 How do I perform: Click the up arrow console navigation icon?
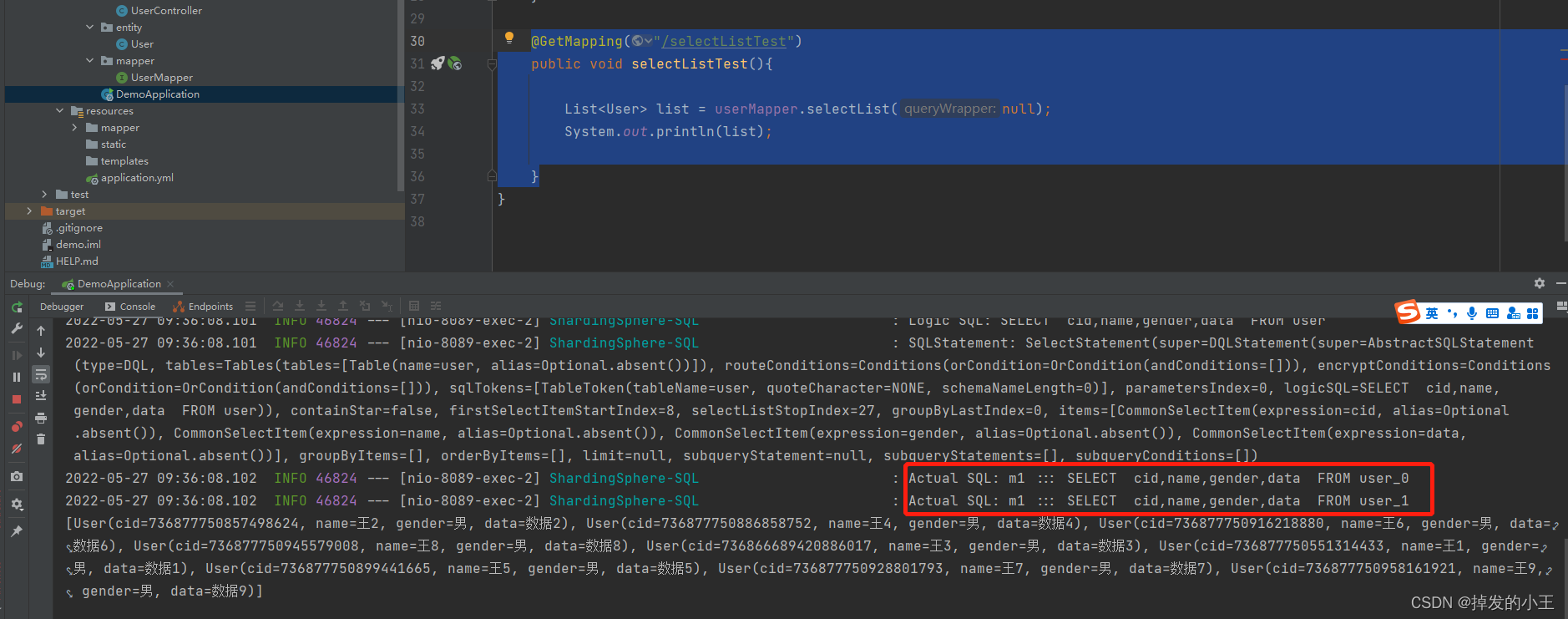(41, 331)
